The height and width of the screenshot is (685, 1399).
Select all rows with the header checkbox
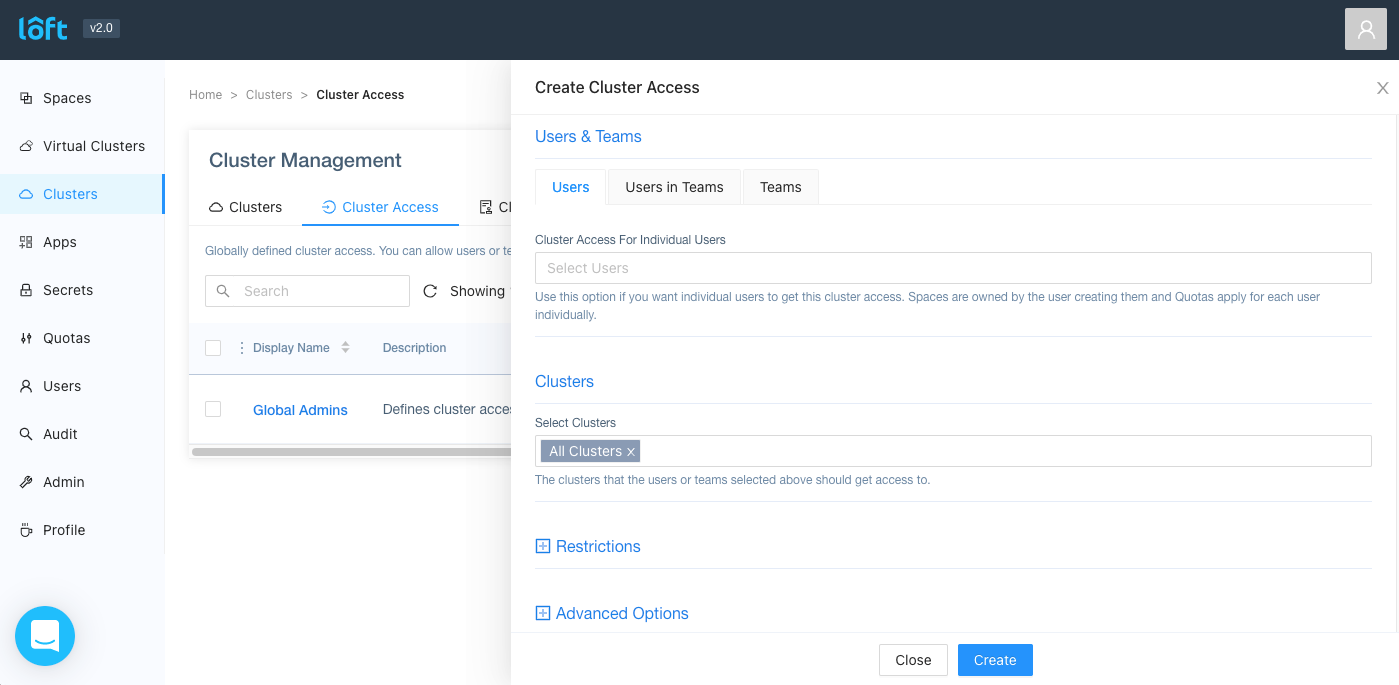(x=213, y=347)
